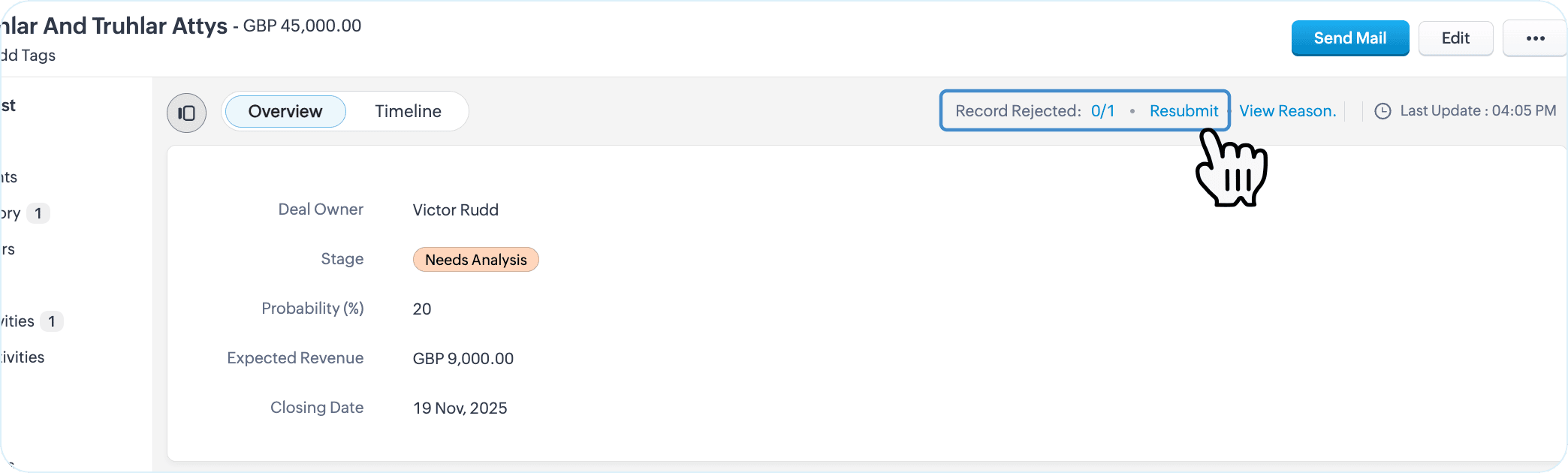Click the Record Rejected status label

1018,111
